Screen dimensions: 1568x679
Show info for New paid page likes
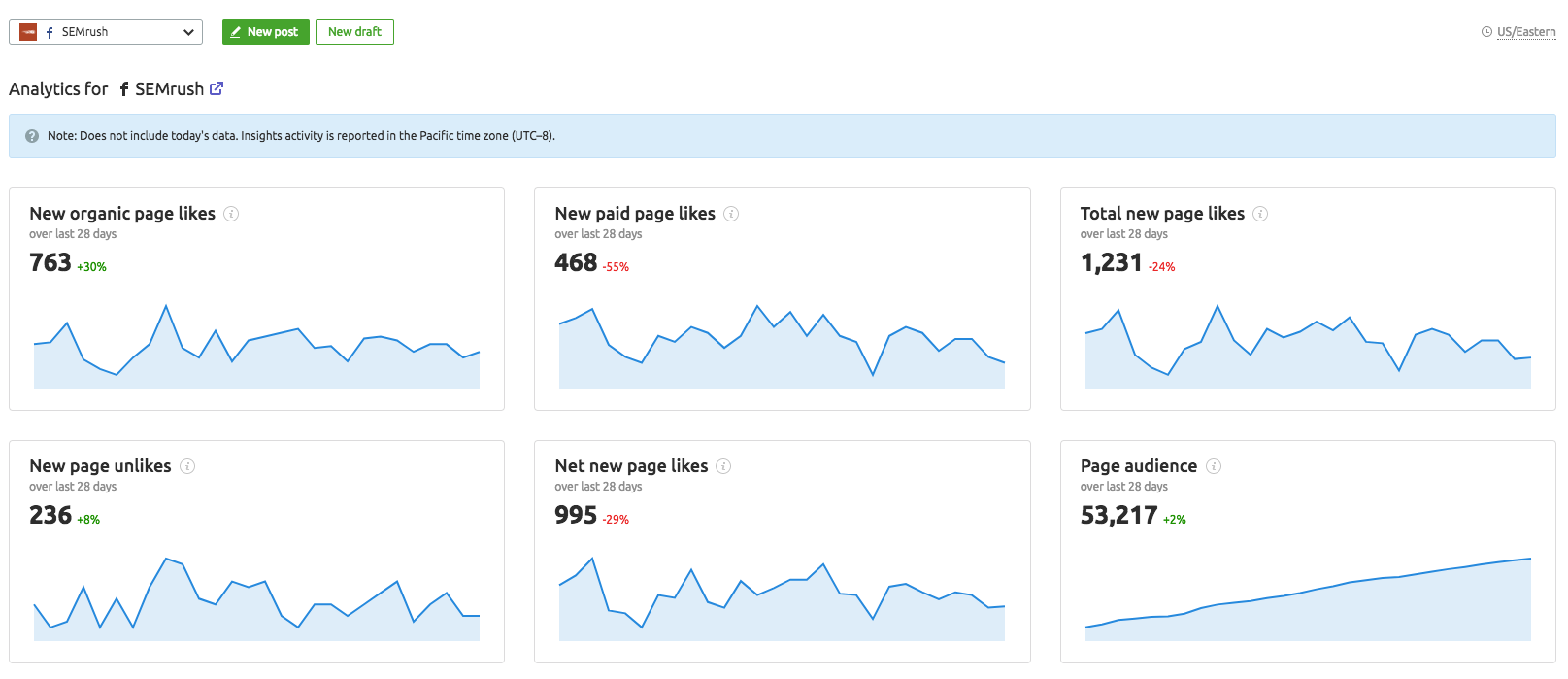[731, 214]
